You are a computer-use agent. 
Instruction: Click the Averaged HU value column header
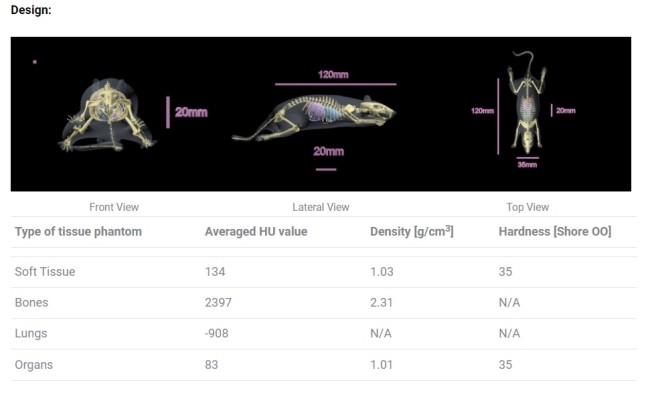pos(256,231)
